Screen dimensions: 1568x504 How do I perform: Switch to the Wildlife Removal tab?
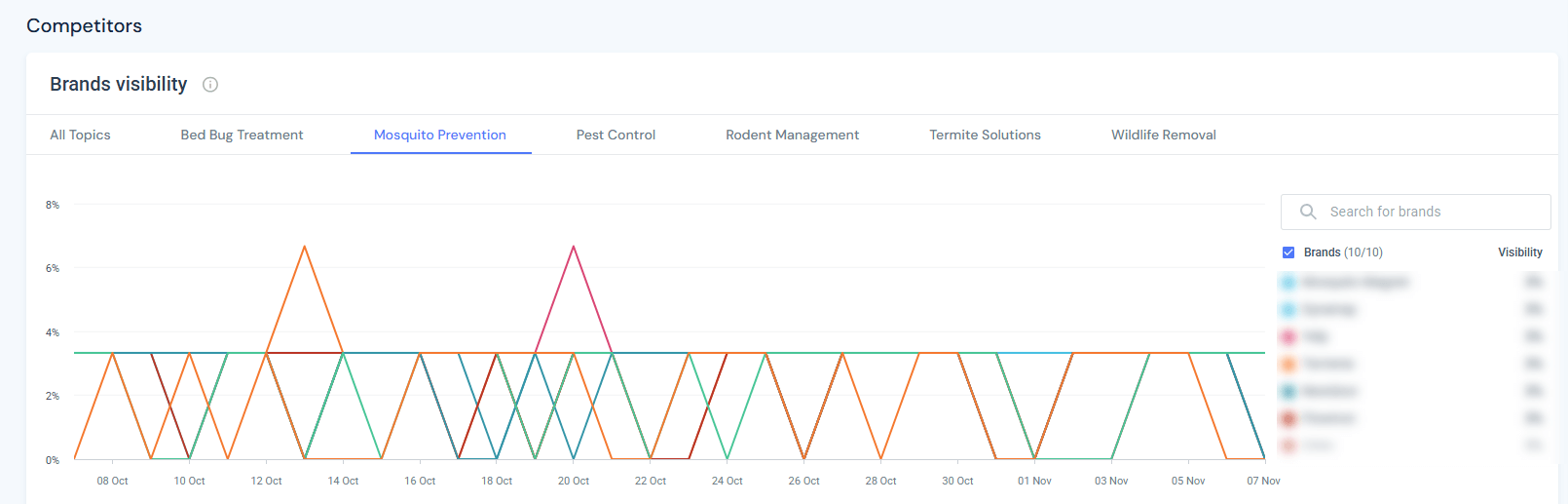[1163, 135]
